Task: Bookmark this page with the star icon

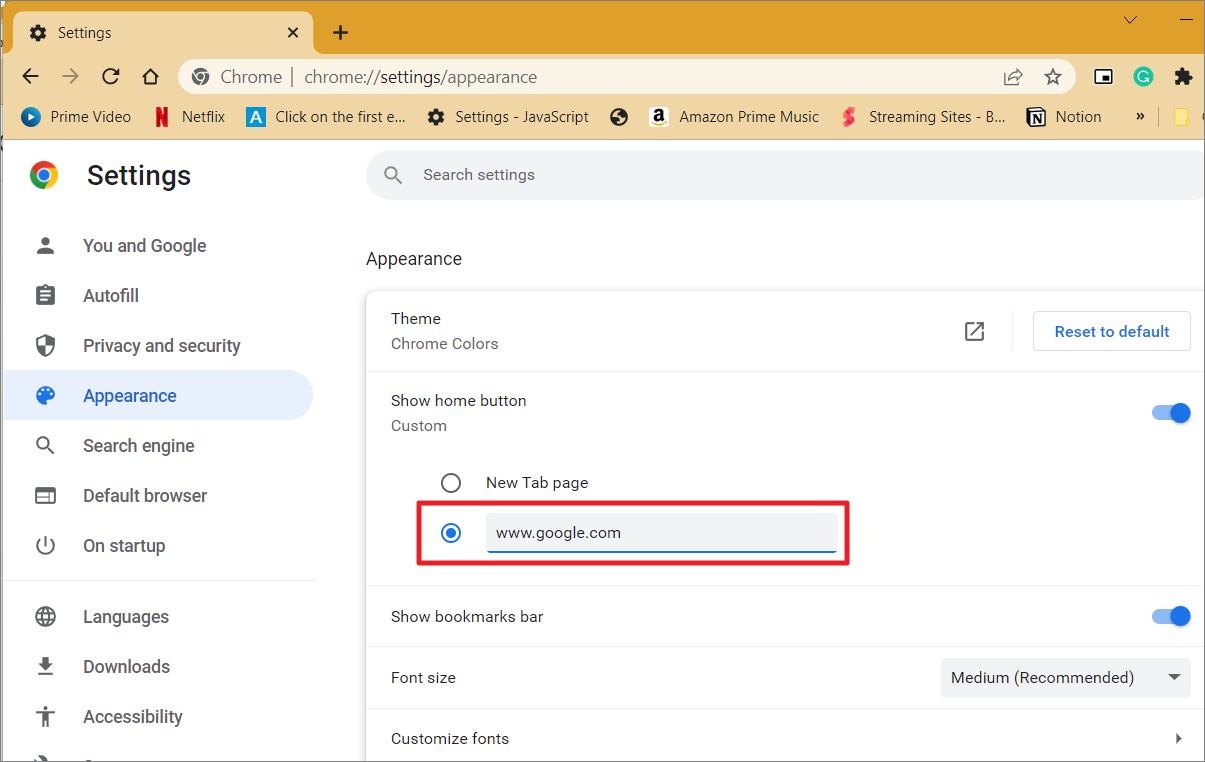Action: click(x=1053, y=76)
